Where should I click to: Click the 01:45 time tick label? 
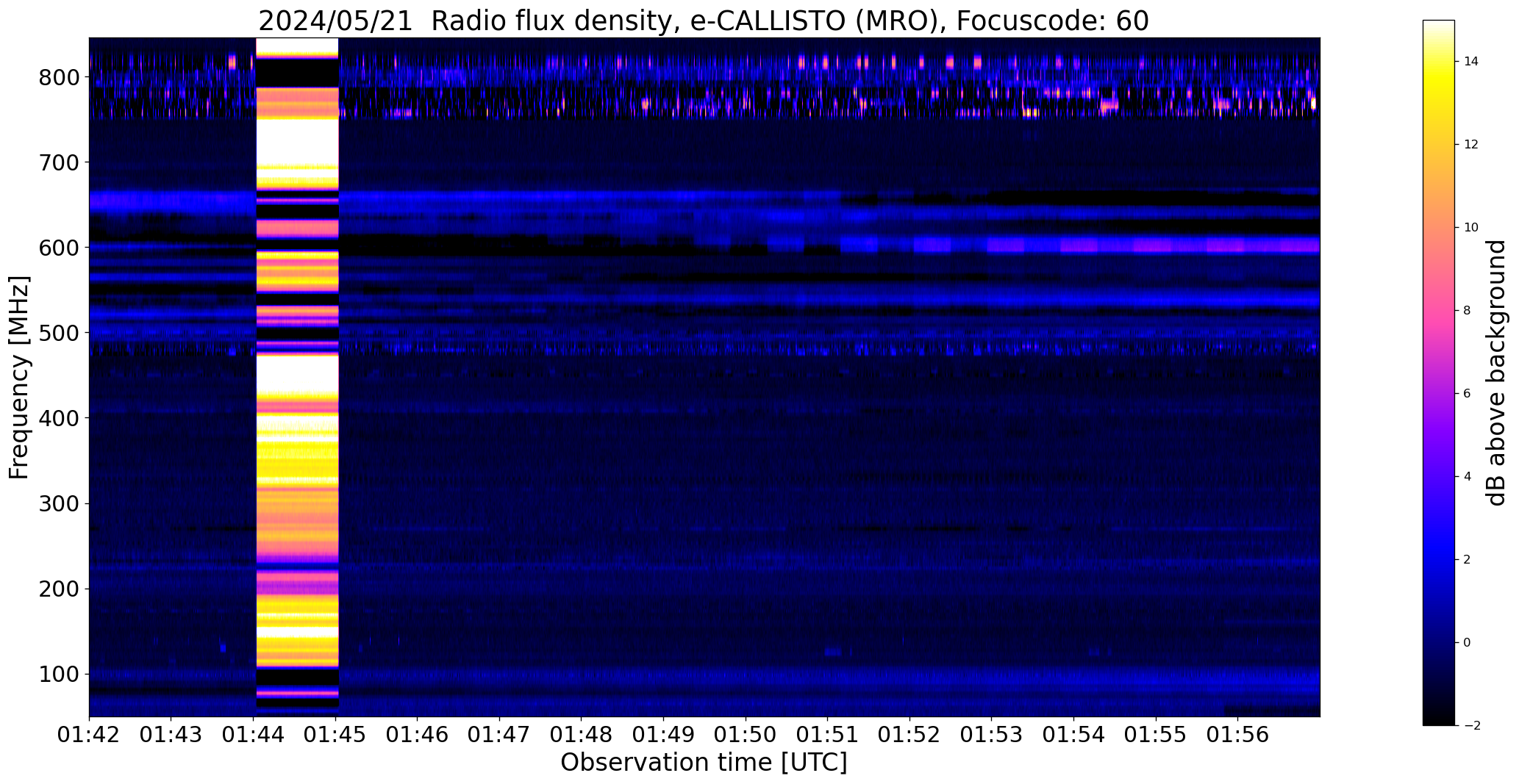click(335, 734)
